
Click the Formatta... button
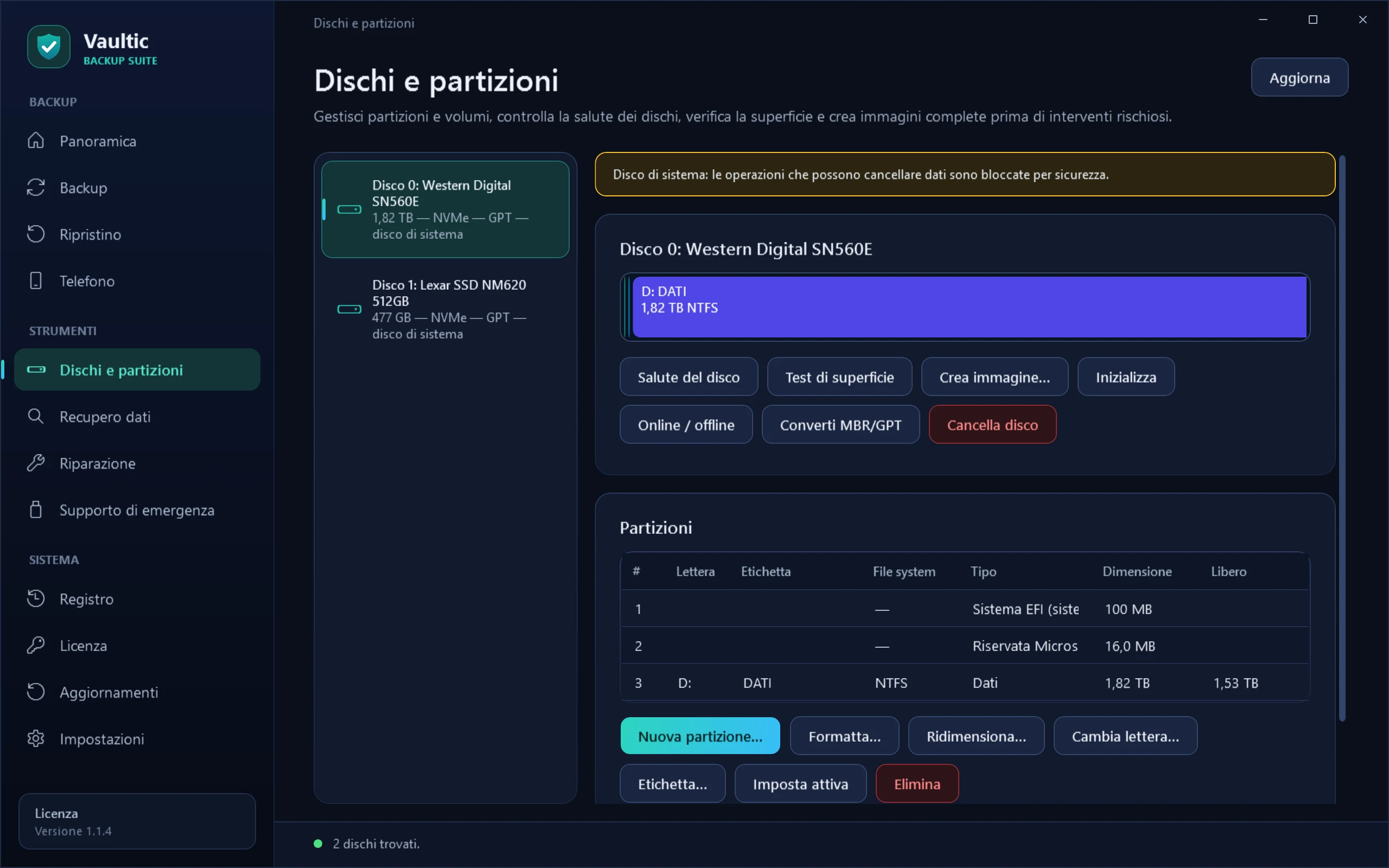(x=844, y=736)
